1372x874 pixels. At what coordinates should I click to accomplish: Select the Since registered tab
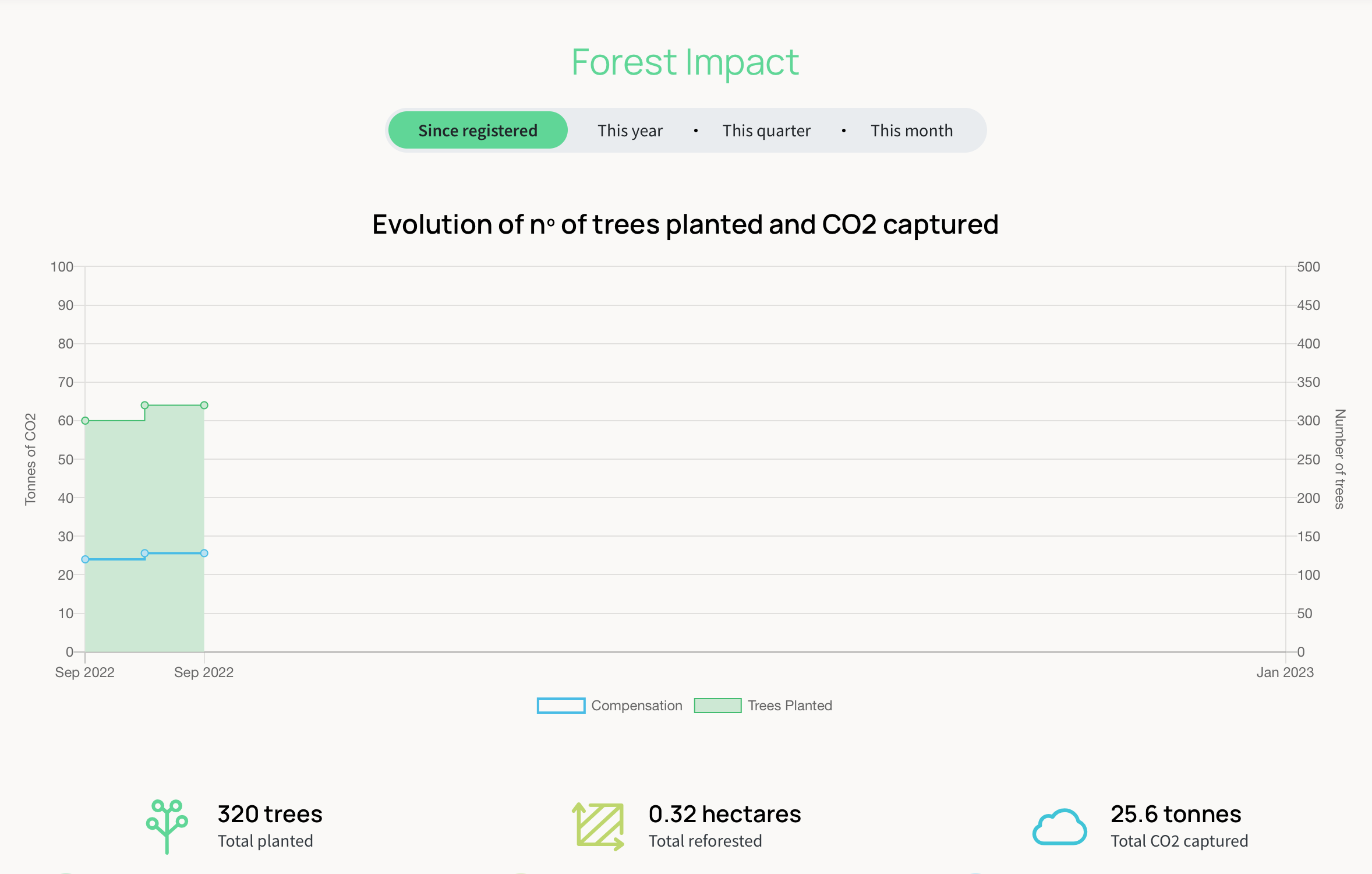[x=478, y=131]
